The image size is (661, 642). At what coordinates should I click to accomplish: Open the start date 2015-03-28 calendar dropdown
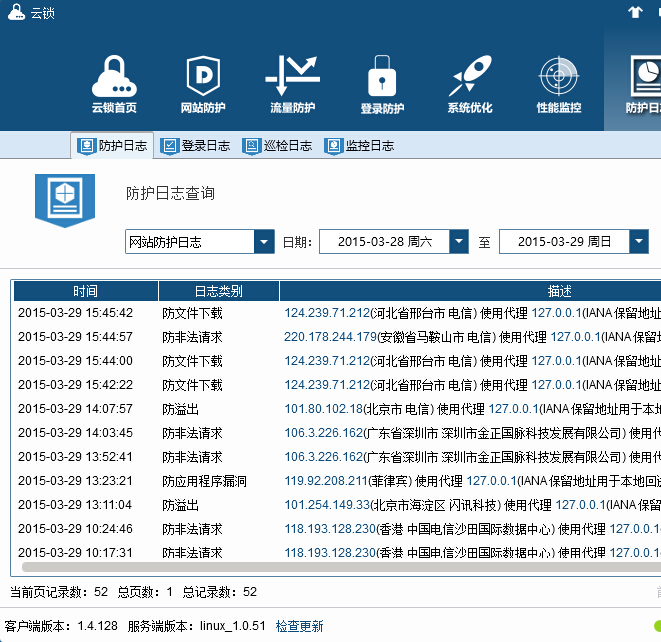pyautogui.click(x=459, y=242)
